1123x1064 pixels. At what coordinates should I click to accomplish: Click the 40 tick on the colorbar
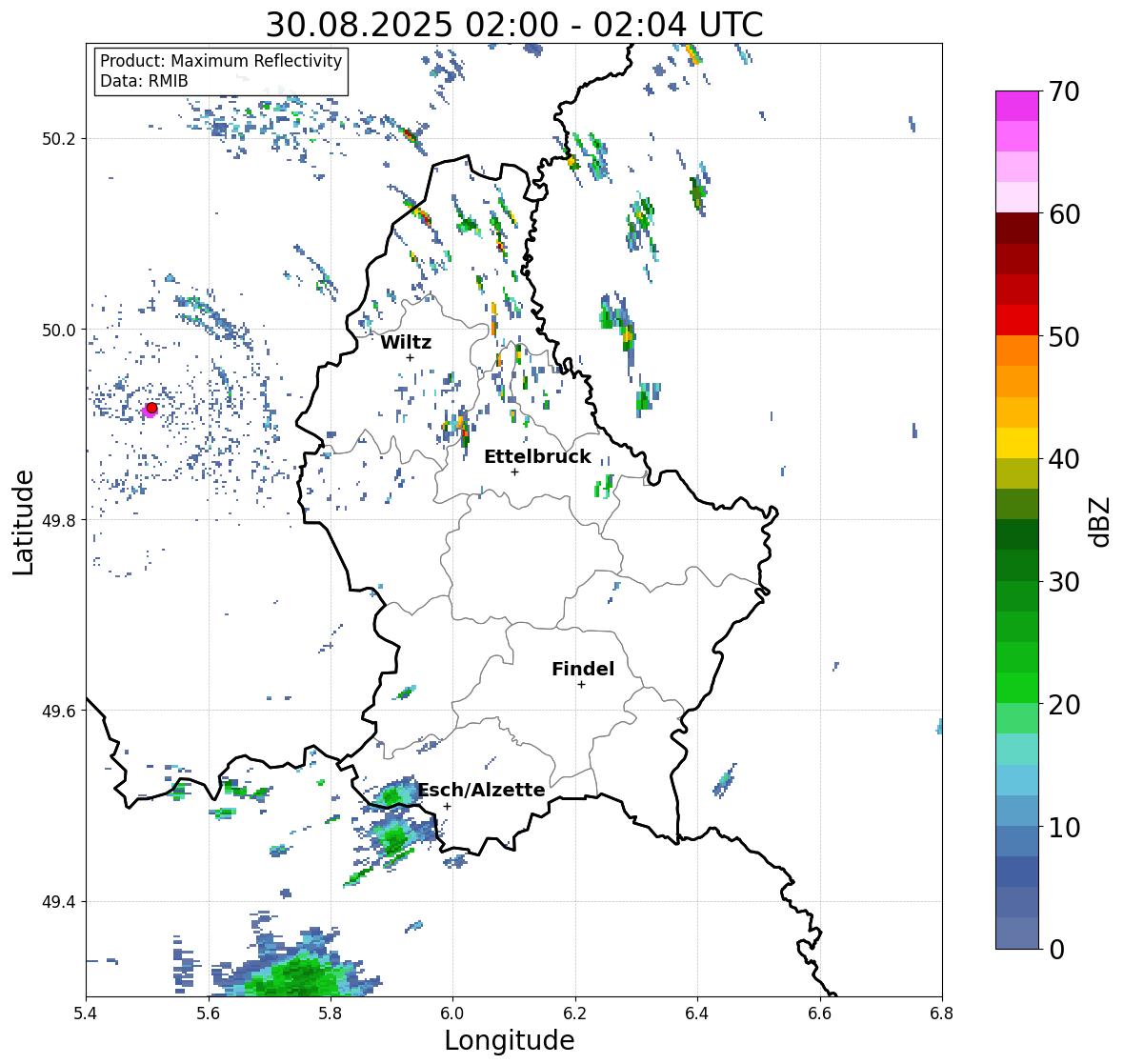1064,459
